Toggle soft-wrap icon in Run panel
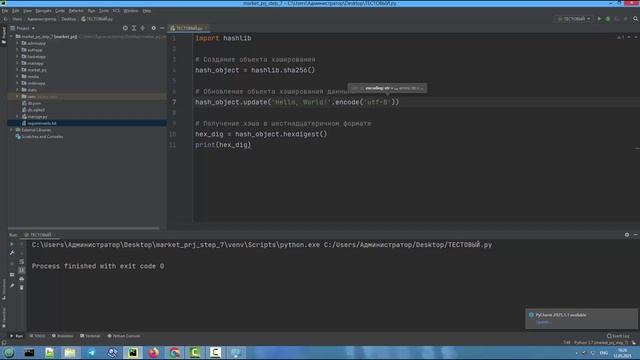The image size is (640, 360). [22, 262]
